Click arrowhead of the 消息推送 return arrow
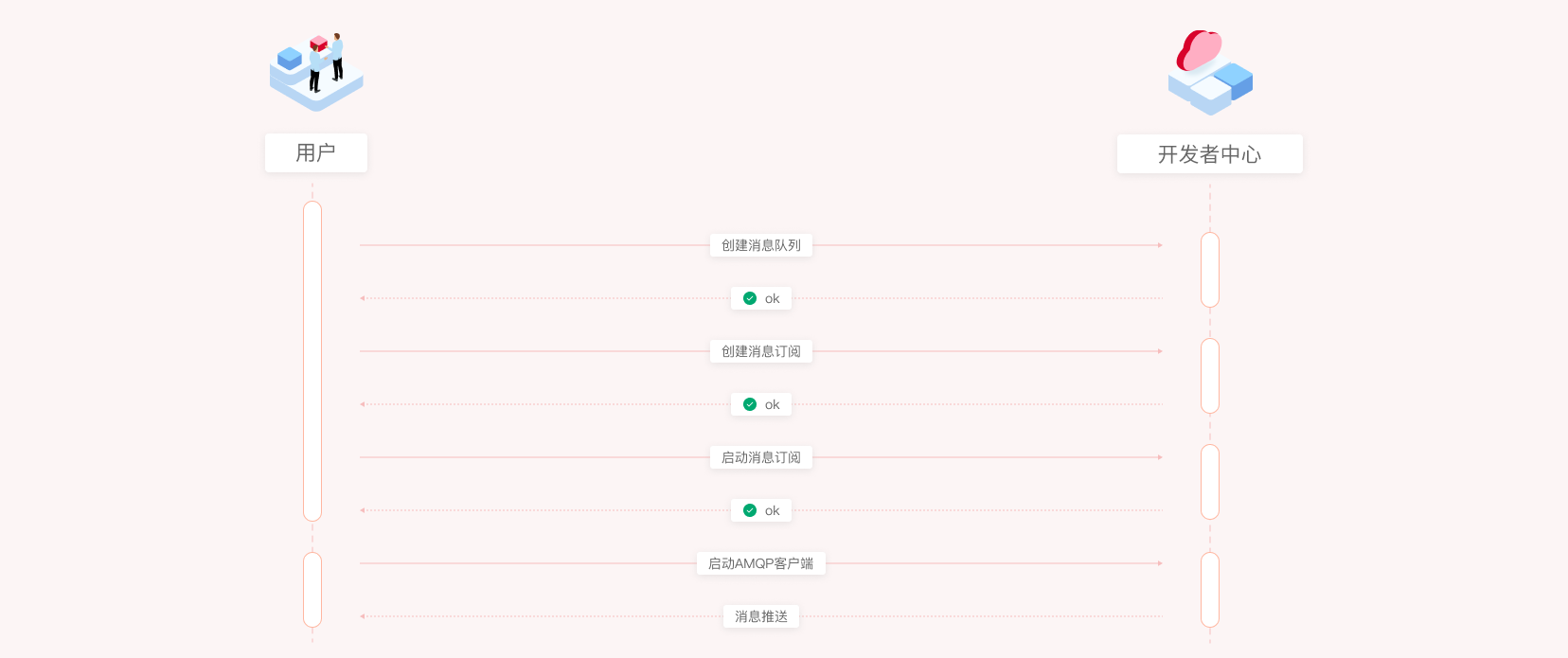Image resolution: width=1568 pixels, height=658 pixels. click(363, 616)
